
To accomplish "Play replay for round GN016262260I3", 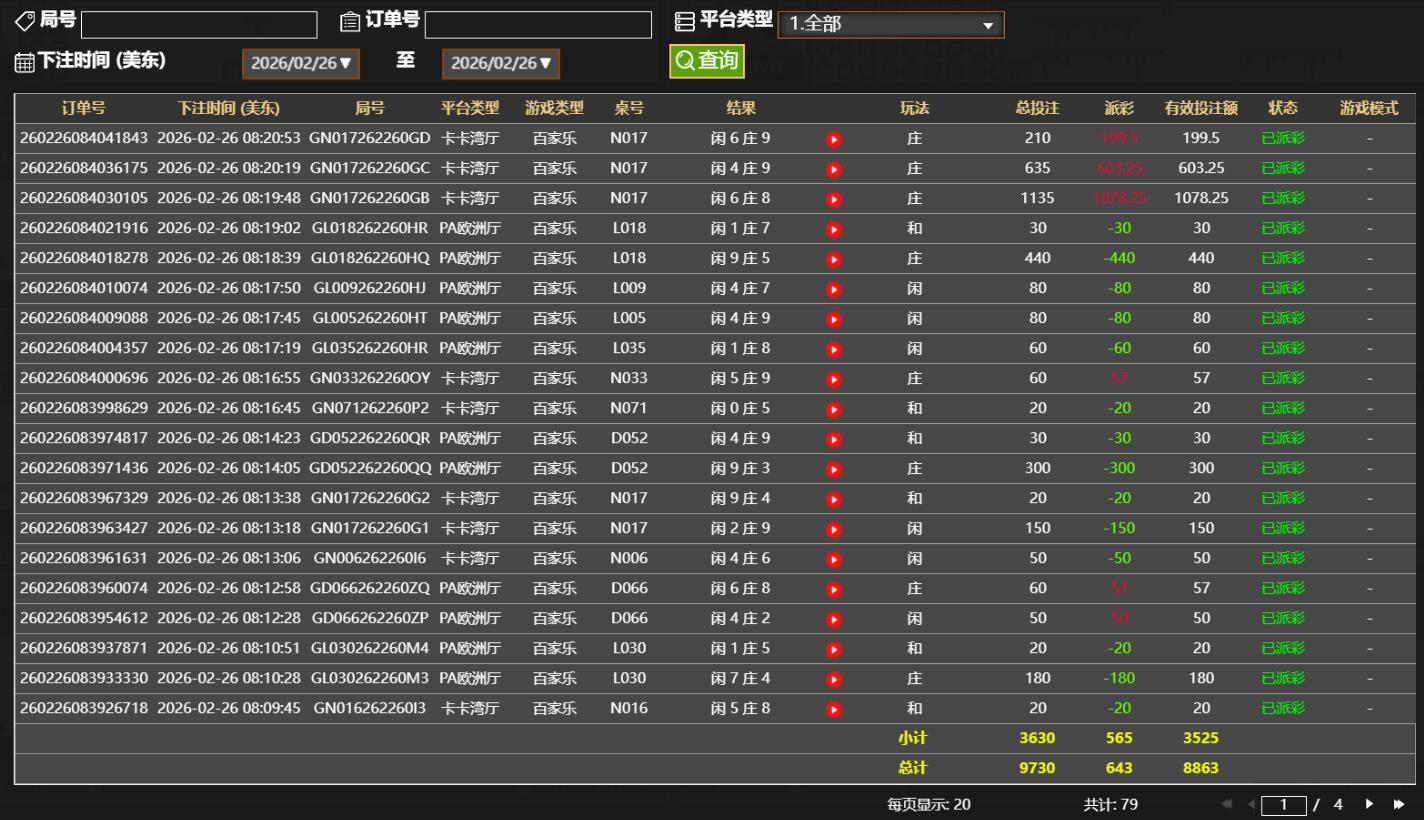I will point(834,709).
